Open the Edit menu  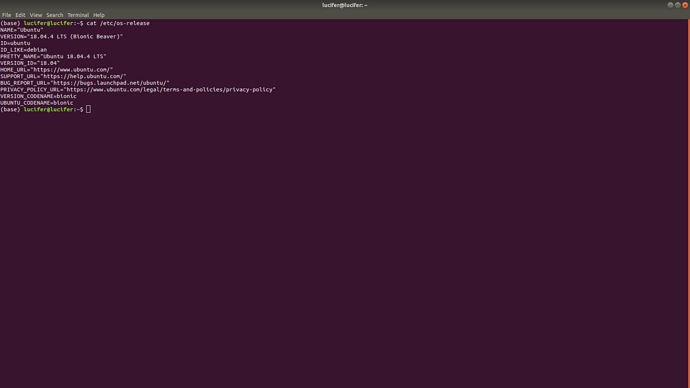point(20,15)
